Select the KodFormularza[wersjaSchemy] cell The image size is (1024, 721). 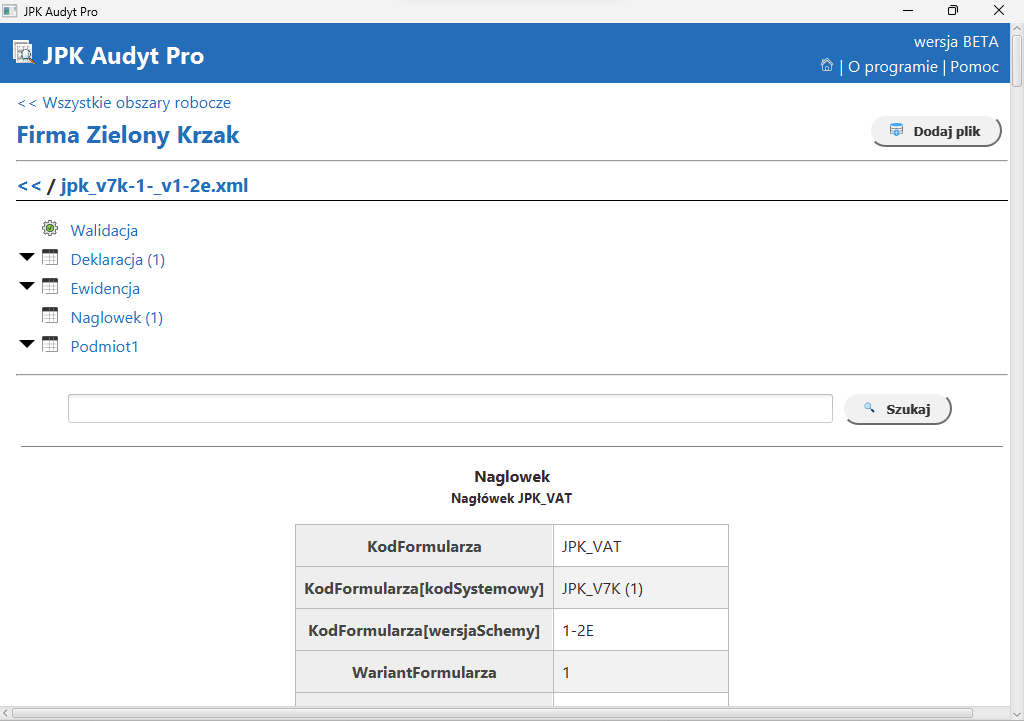[x=424, y=630]
